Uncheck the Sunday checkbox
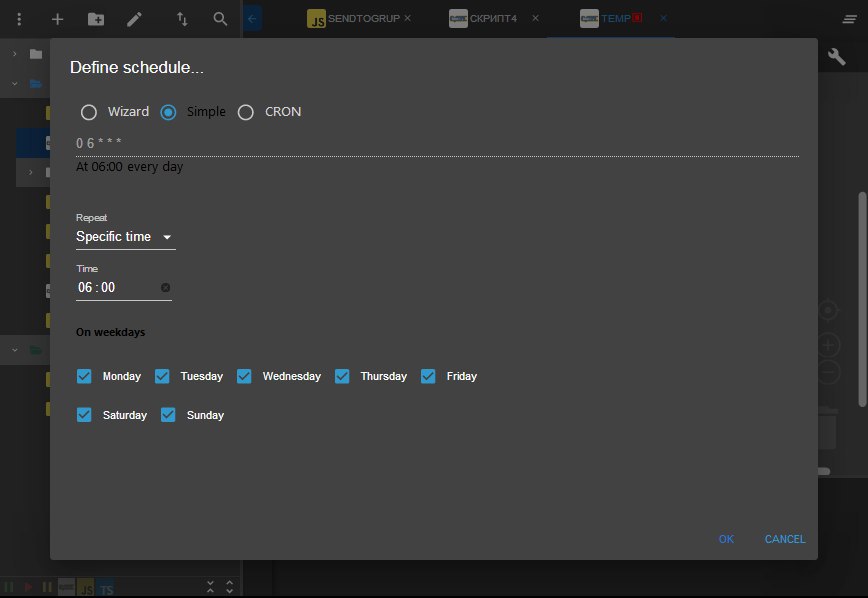 [168, 415]
